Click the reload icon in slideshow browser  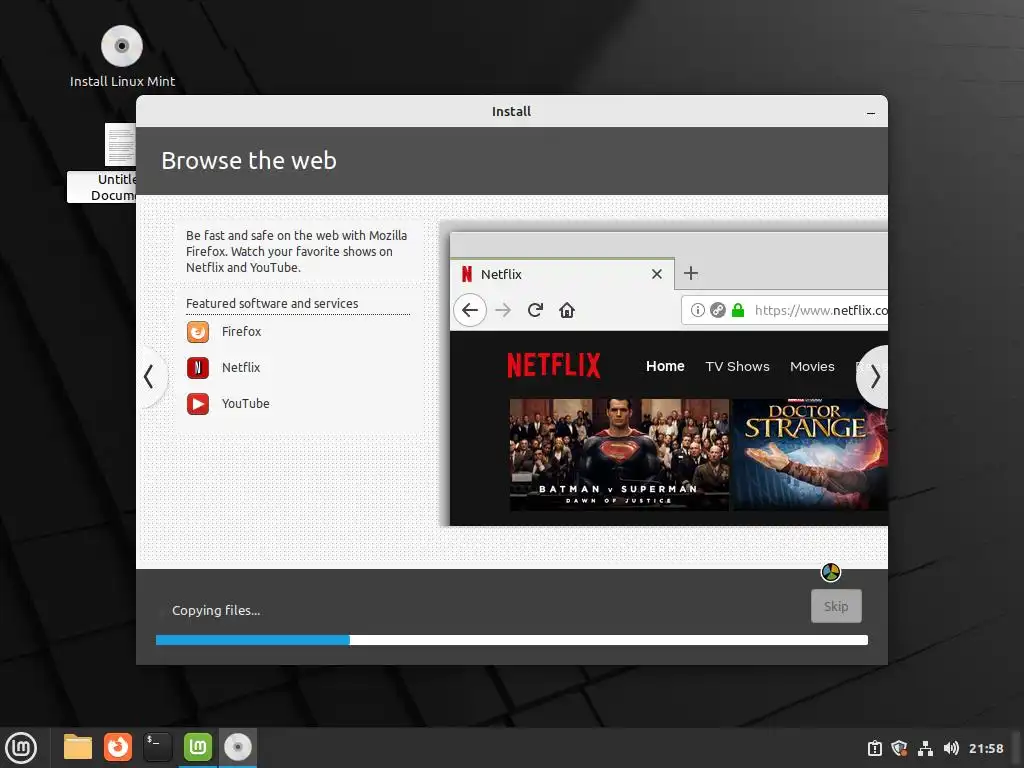[x=536, y=310]
